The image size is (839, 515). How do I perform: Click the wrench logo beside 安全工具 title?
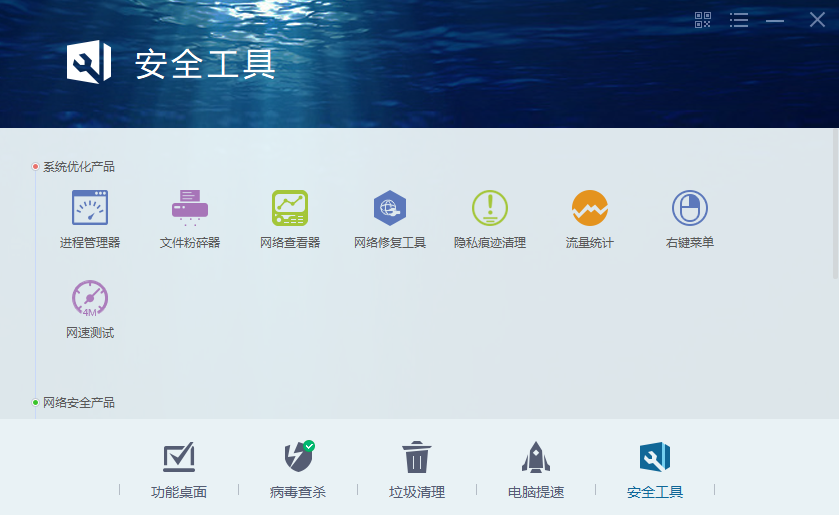(89, 62)
